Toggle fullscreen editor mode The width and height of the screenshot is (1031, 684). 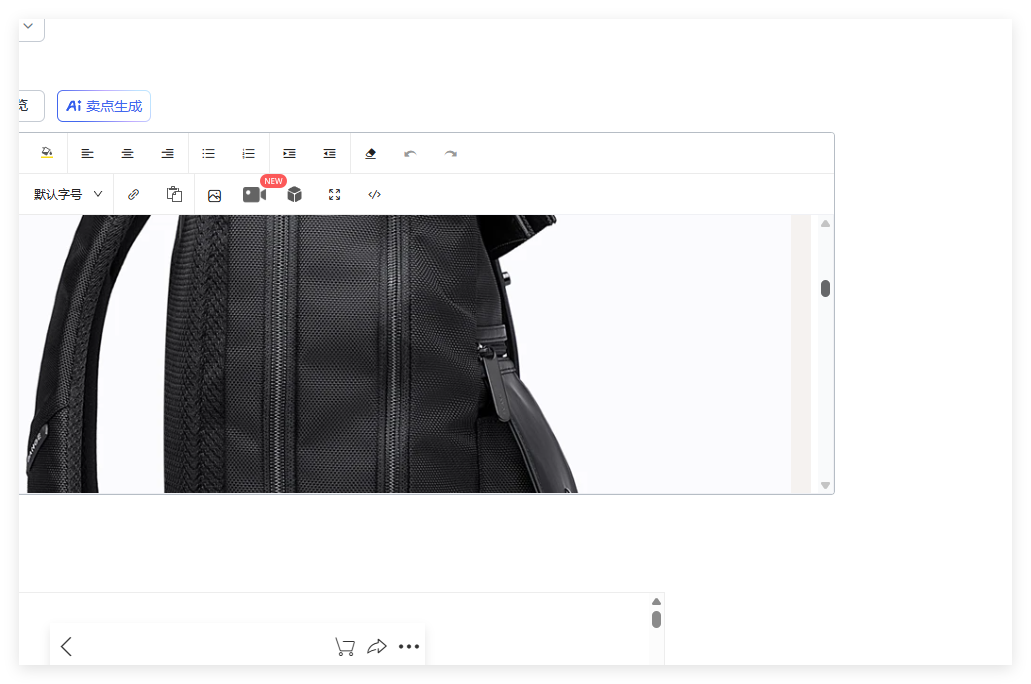(x=335, y=194)
